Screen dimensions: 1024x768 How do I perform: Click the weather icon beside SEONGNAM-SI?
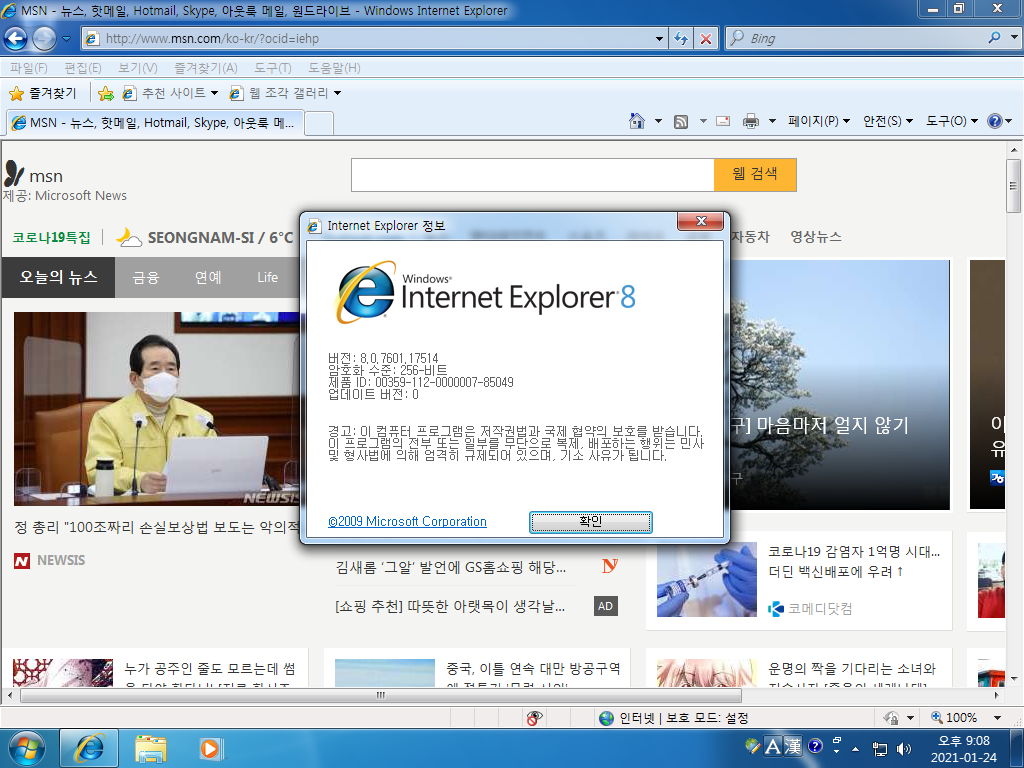click(x=129, y=237)
